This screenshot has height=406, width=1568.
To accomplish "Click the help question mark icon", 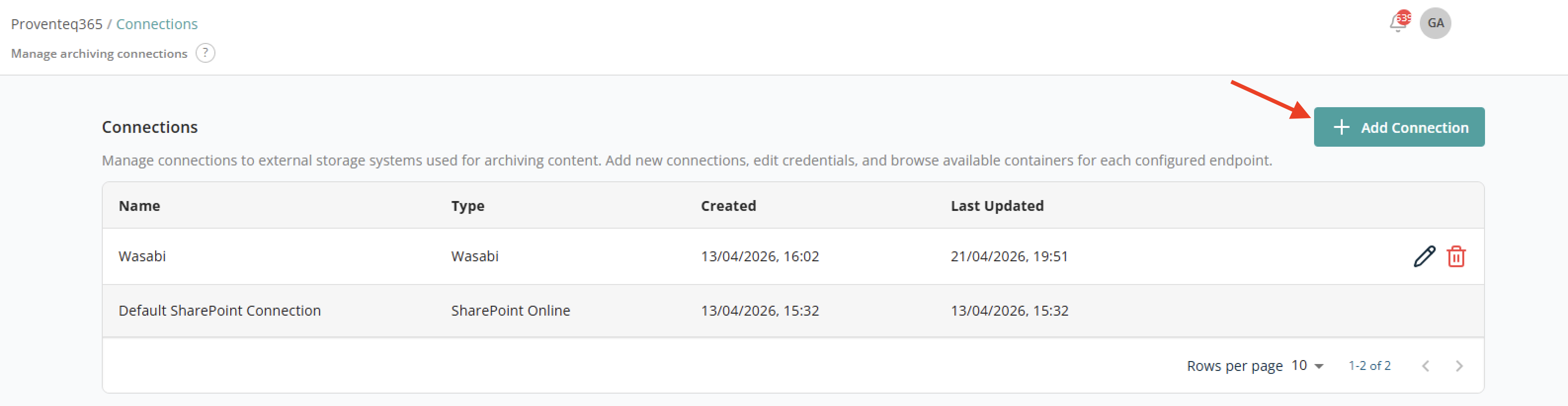I will pos(205,53).
